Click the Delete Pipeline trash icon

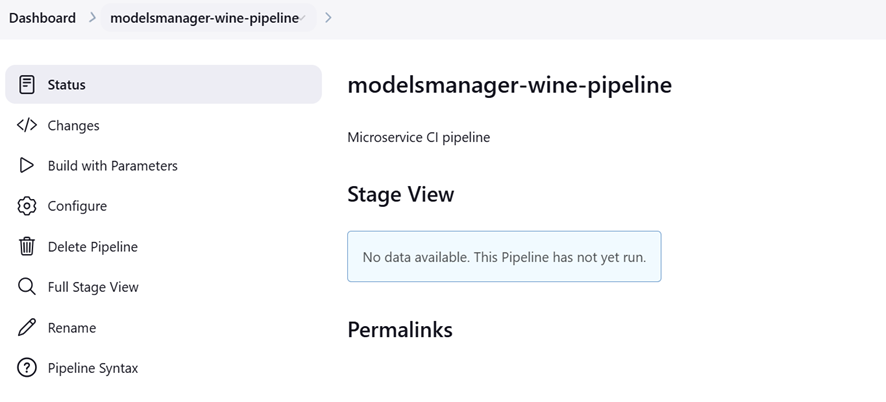click(x=27, y=246)
